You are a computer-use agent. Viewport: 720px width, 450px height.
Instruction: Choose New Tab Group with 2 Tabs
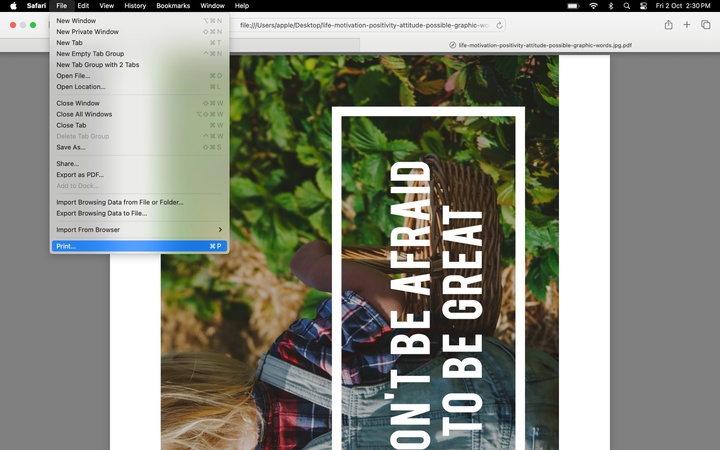click(x=139, y=65)
